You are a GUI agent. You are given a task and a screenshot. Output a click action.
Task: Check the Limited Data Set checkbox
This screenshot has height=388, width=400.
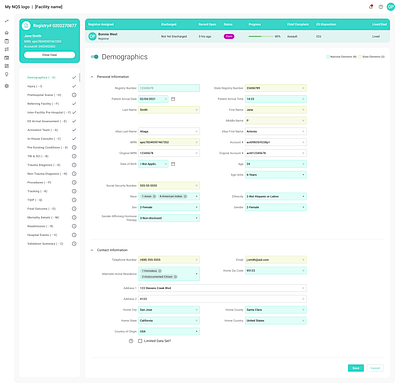(140, 341)
